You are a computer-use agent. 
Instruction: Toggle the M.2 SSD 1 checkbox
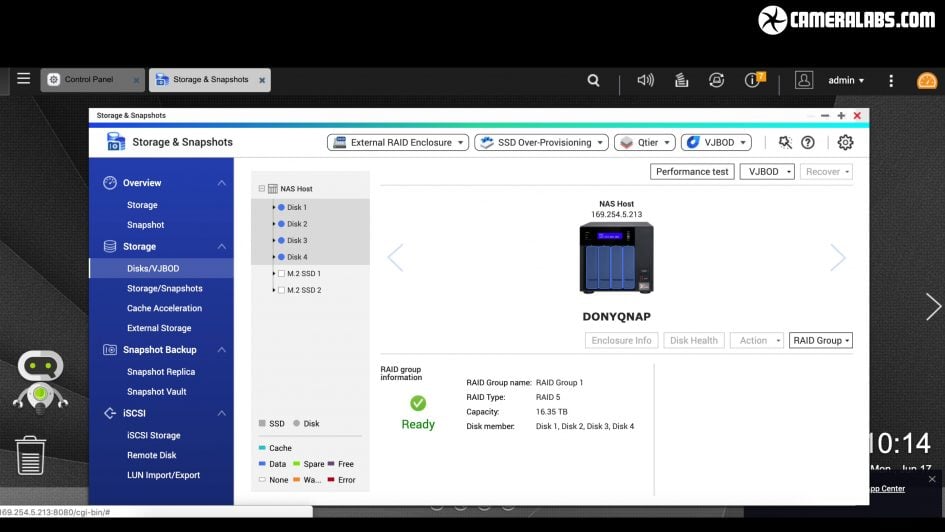pos(281,274)
